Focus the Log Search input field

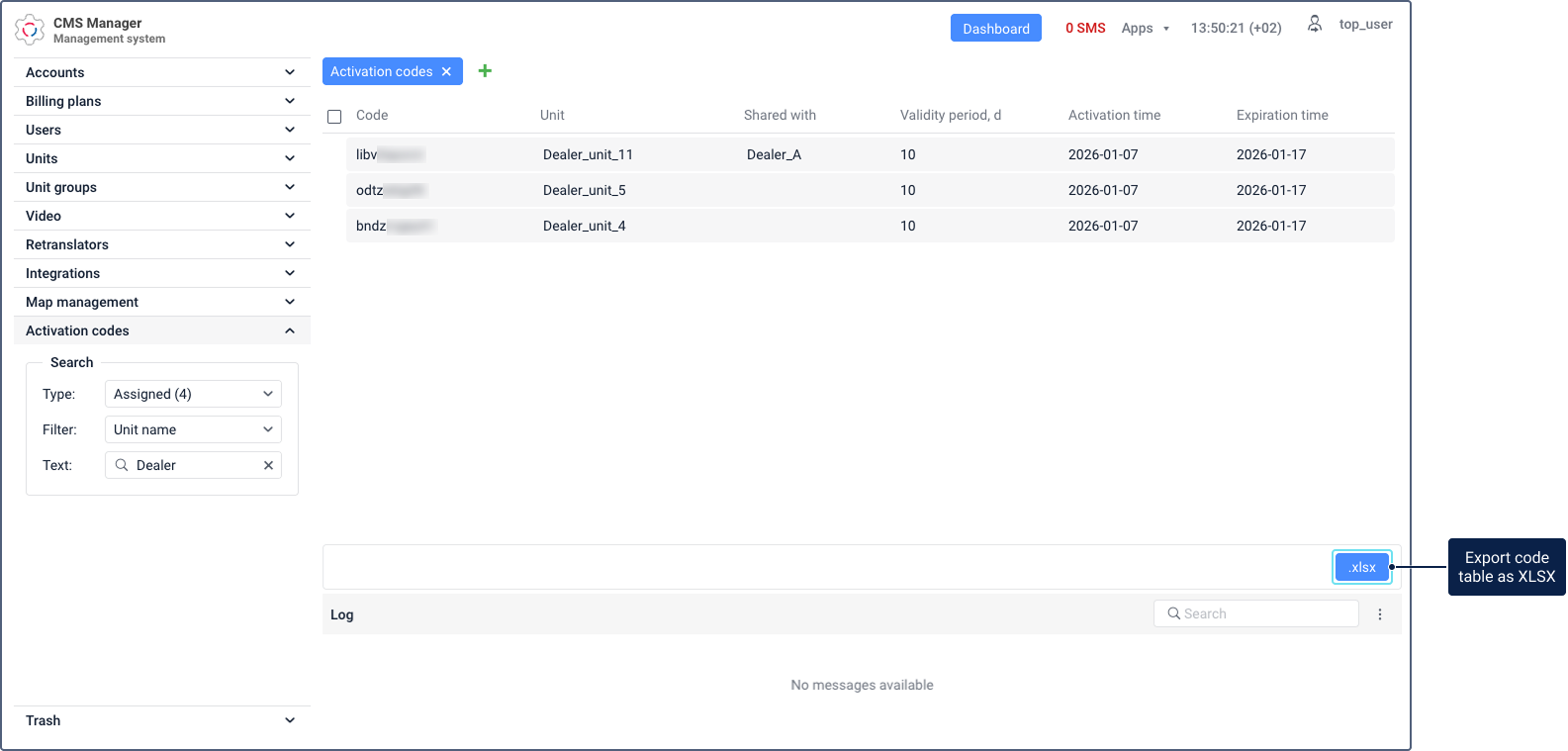(1256, 613)
